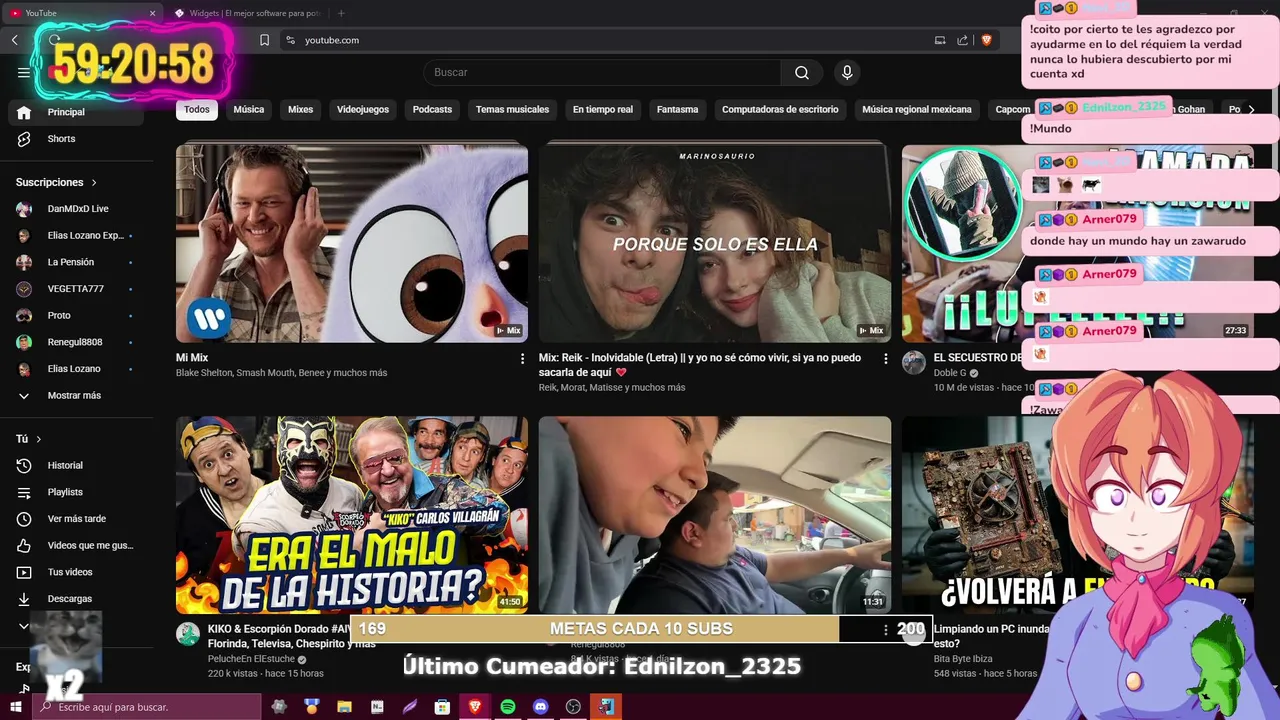1280x720 pixels.
Task: Expand the Suscripciones section chevron
Action: coord(94,183)
